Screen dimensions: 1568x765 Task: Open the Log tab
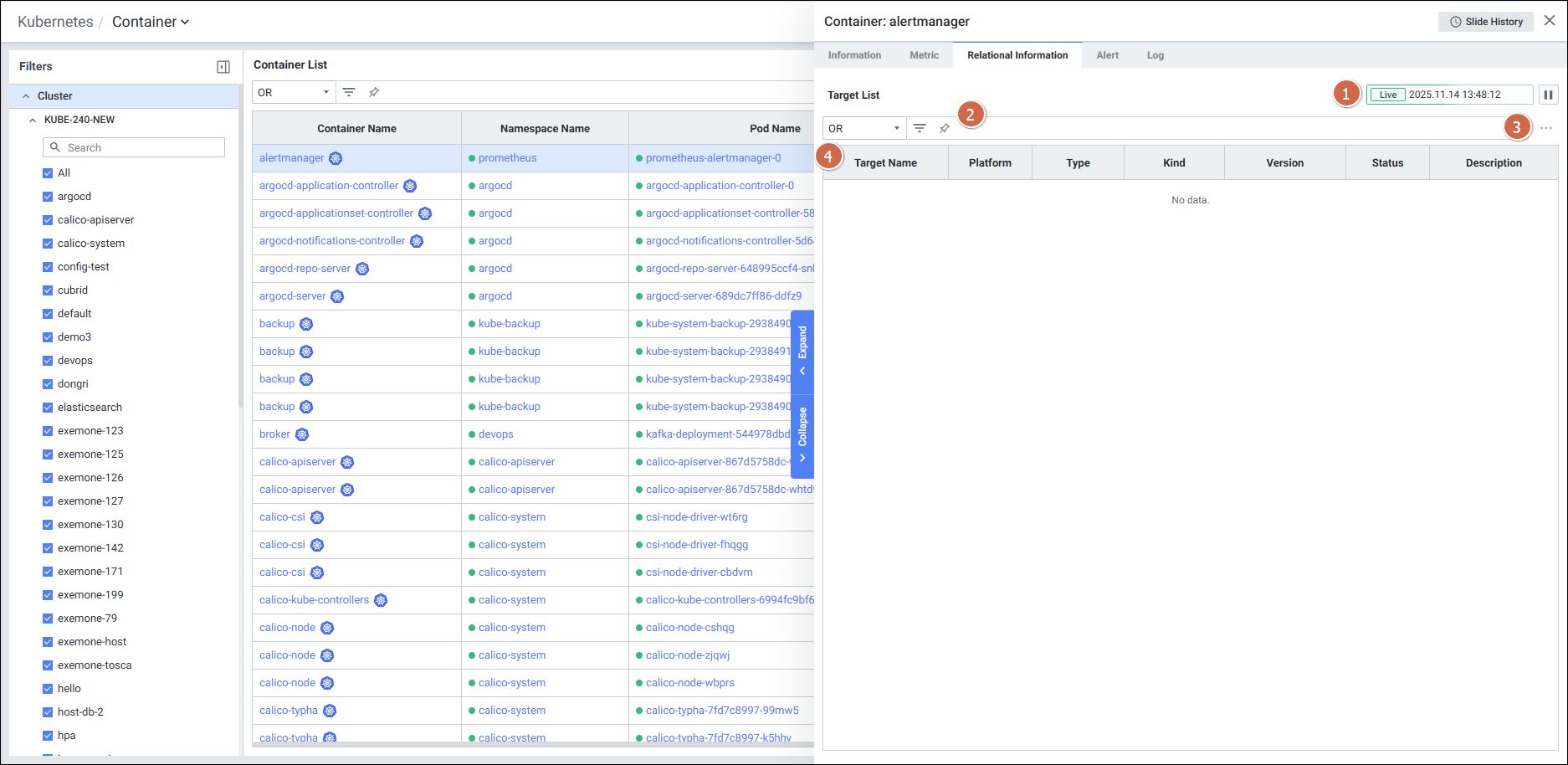(1155, 55)
